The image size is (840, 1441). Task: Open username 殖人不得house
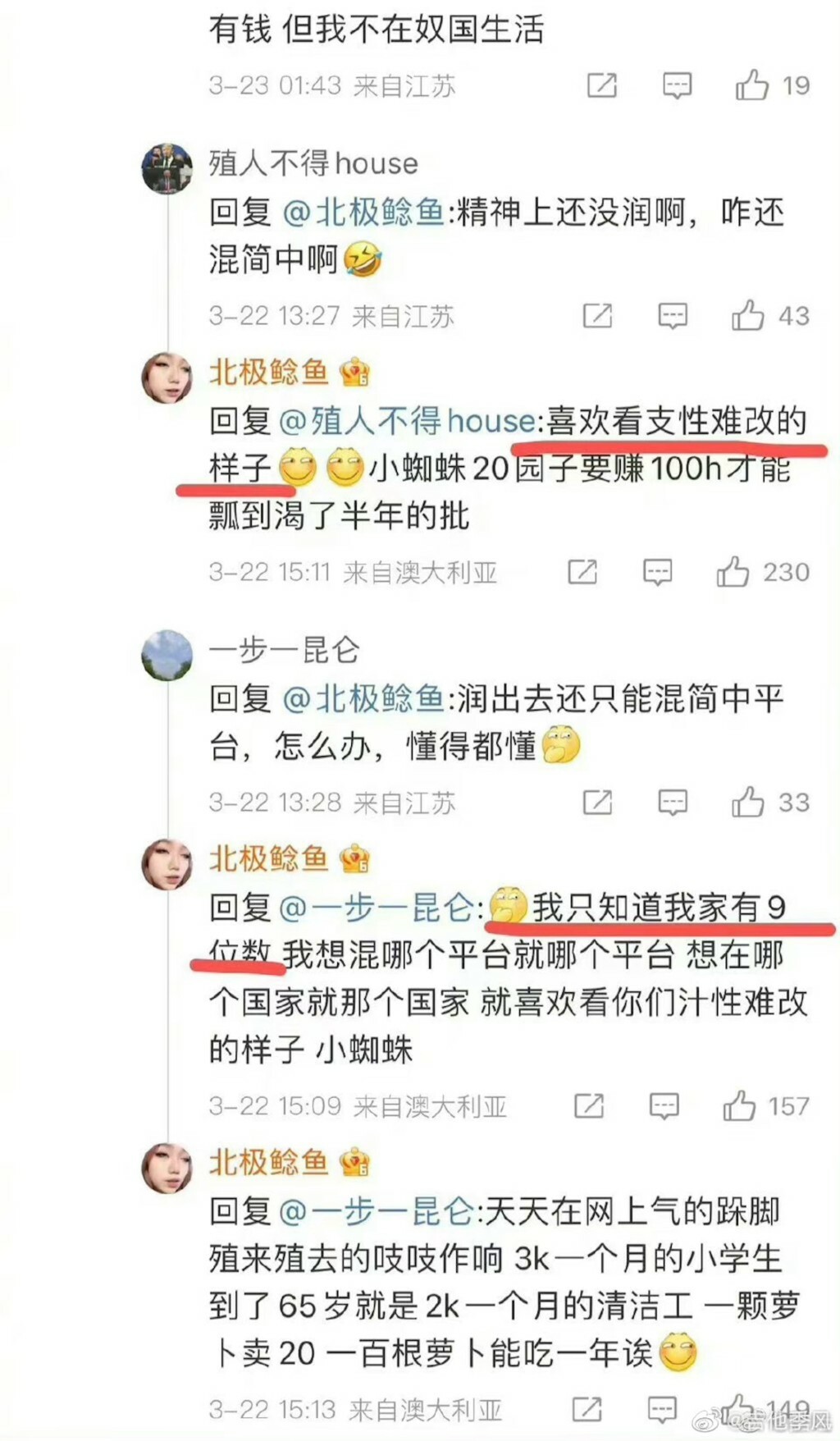[313, 163]
